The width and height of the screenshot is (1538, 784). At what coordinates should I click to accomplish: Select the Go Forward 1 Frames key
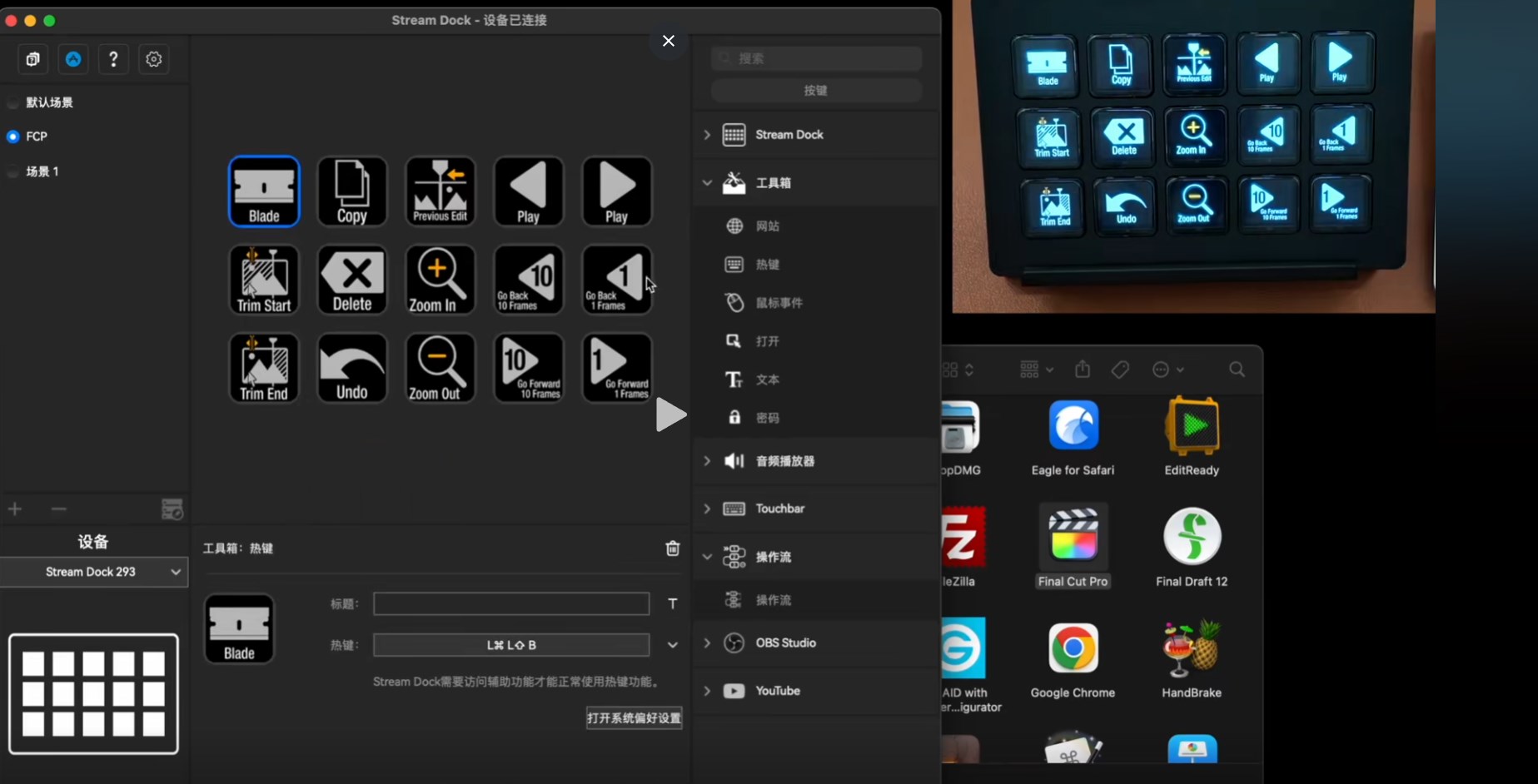coord(617,368)
